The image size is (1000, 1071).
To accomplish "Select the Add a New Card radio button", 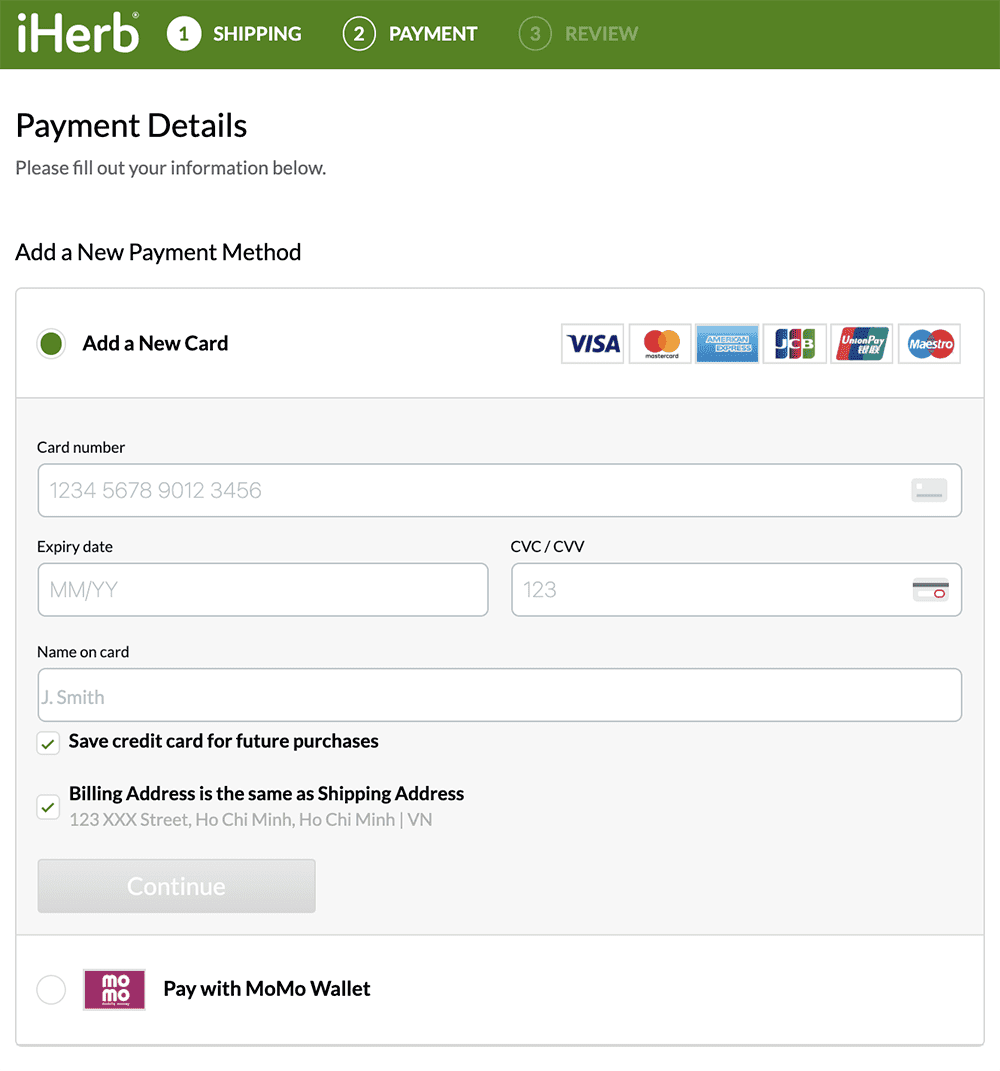I will click(49, 343).
